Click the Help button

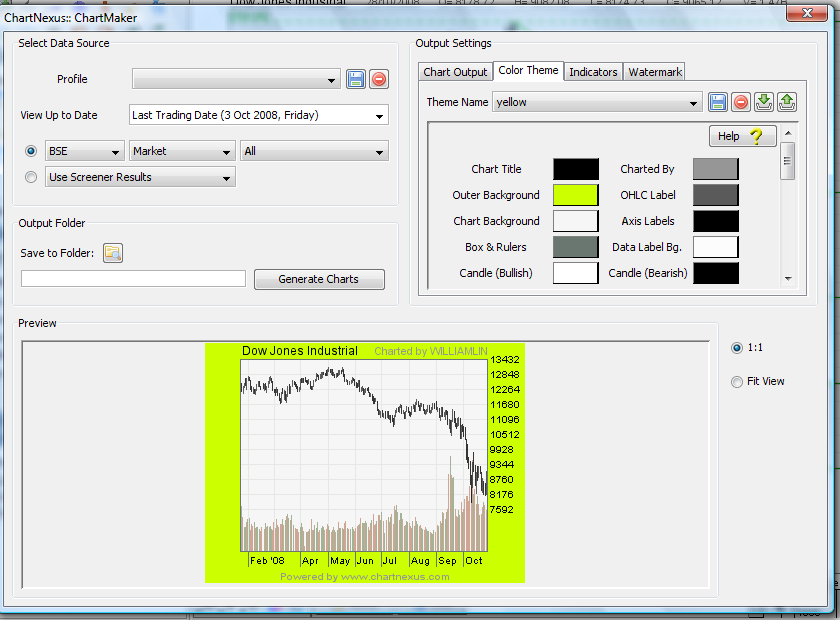[742, 136]
